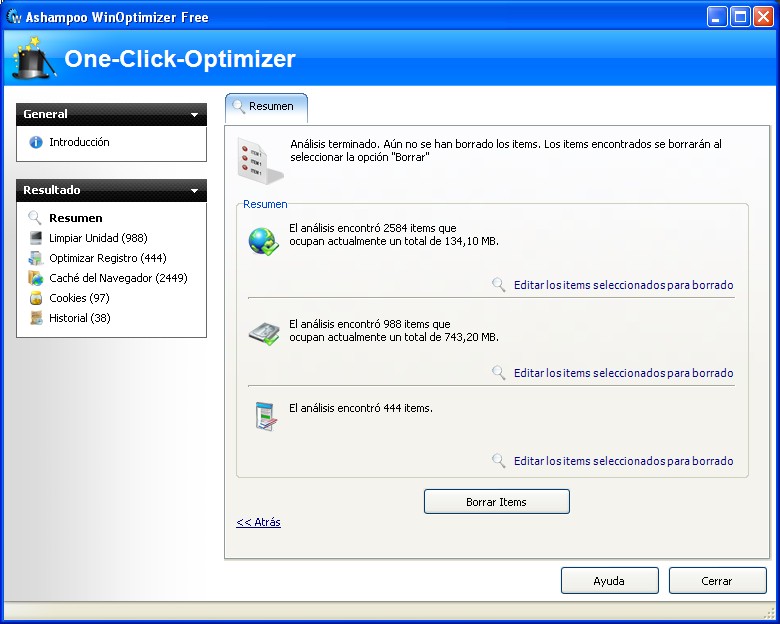Screen dimensions: 780x624
Task: Click the 'Análisis terminado' message text
Action: [506, 150]
